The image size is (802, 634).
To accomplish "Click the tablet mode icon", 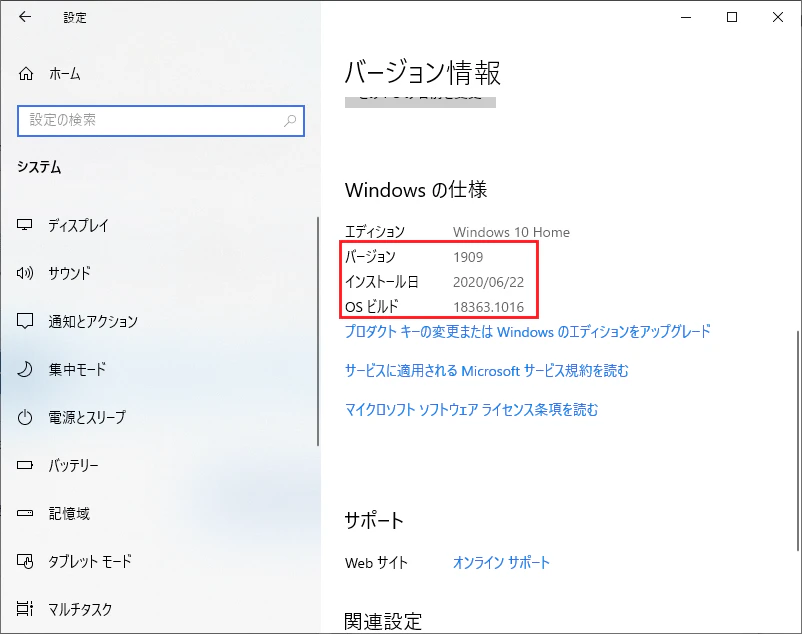I will tap(25, 561).
